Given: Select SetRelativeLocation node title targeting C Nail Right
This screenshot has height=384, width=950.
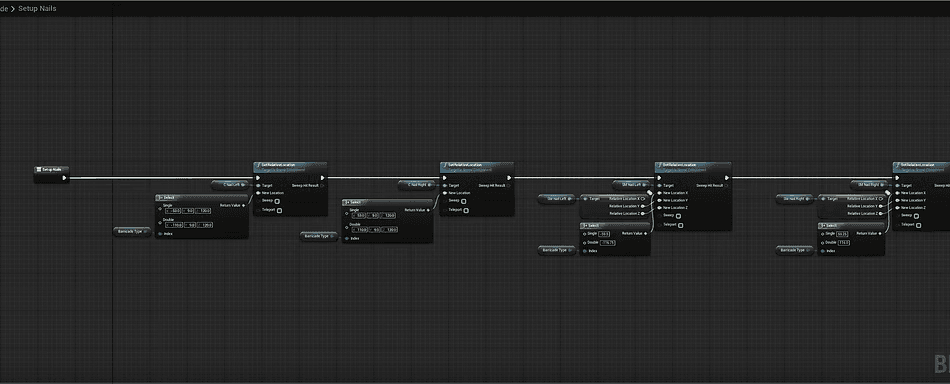Looking at the screenshot, I should point(465,165).
